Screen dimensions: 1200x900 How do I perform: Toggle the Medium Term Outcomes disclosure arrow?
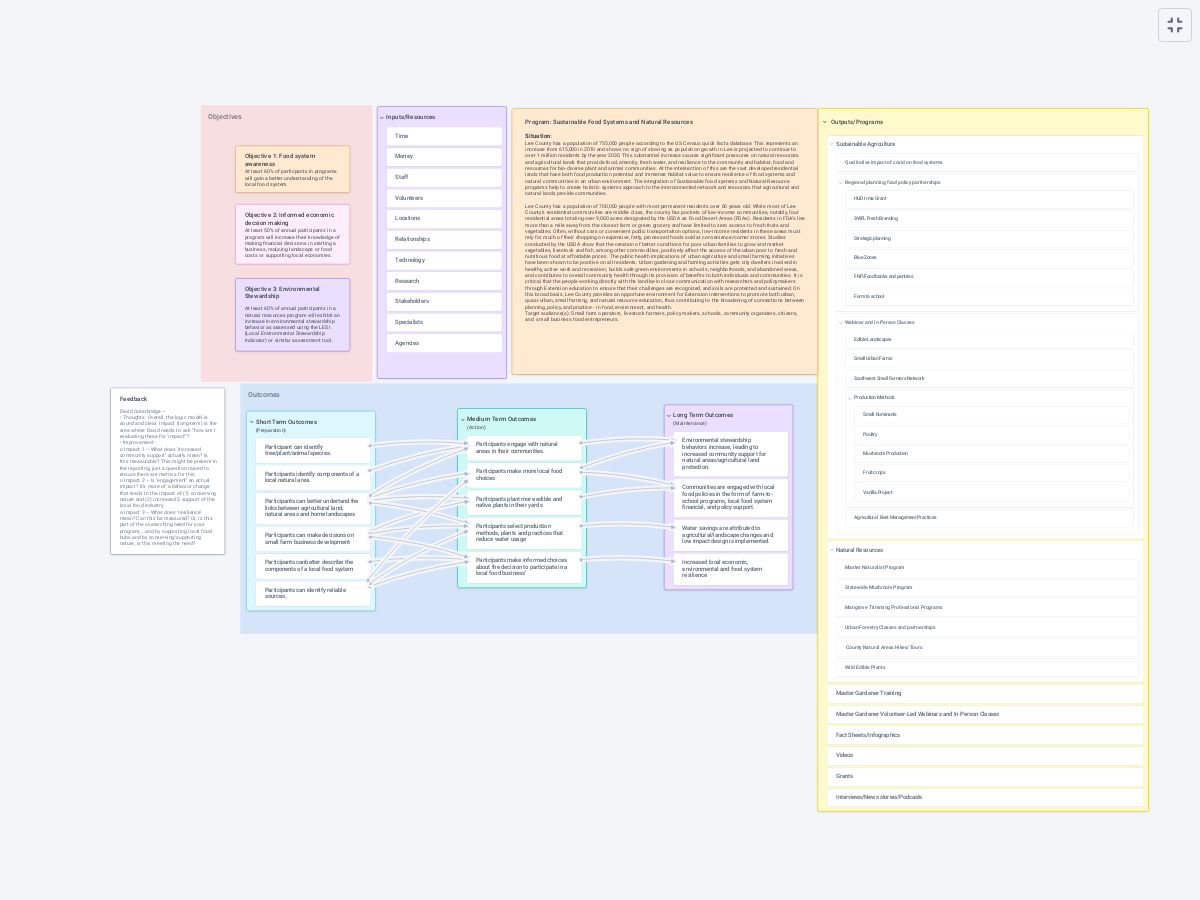click(462, 419)
